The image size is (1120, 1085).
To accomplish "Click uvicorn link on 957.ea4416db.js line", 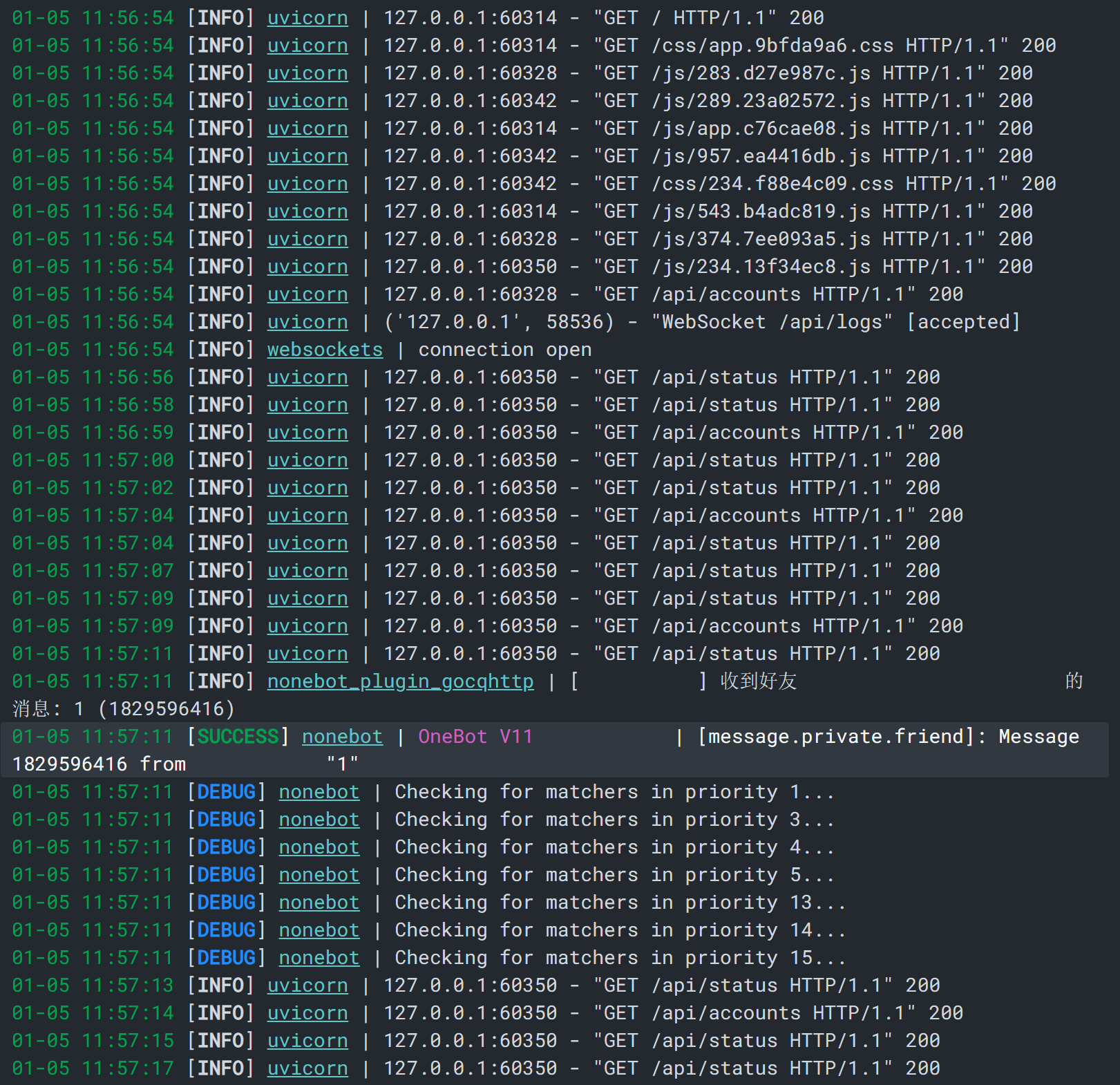I will click(307, 156).
